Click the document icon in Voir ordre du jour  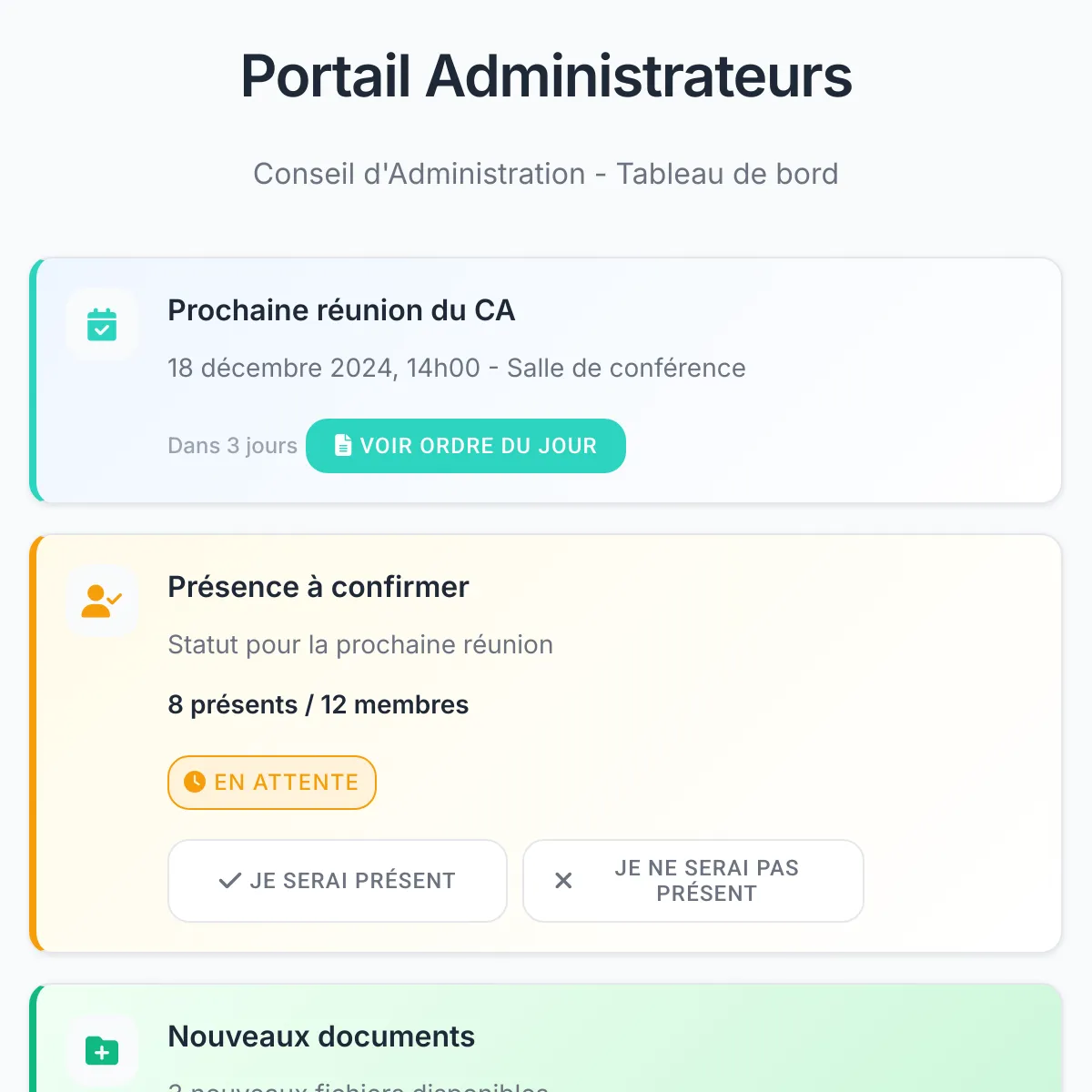343,446
